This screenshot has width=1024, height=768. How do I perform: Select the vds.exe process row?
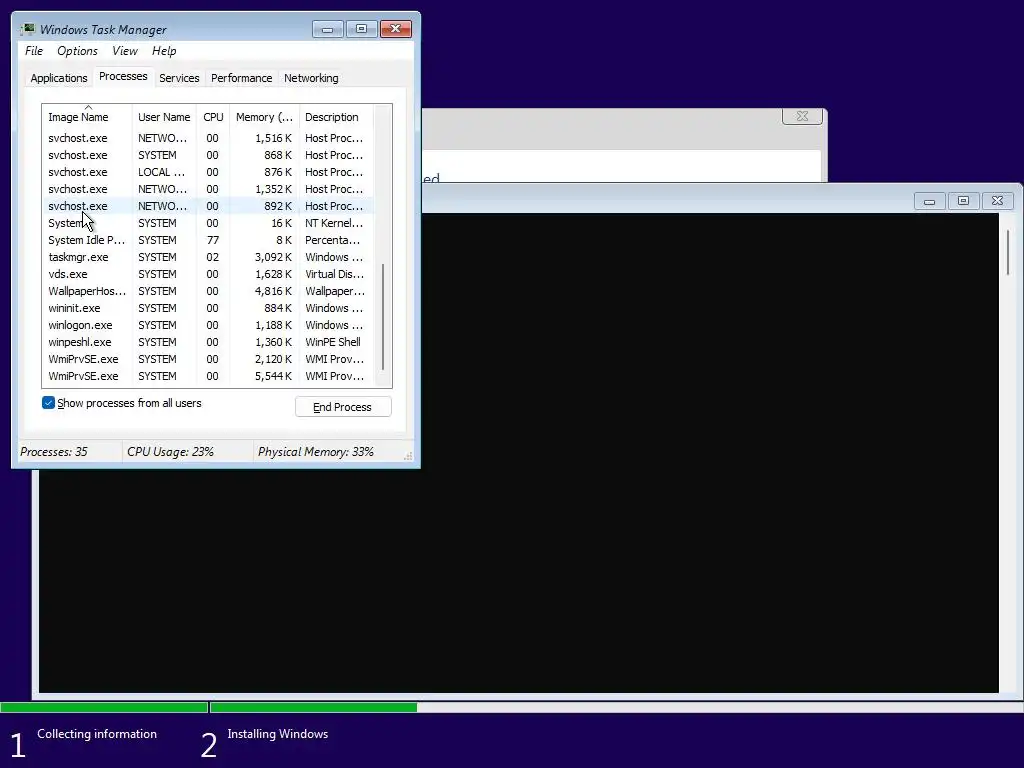click(x=208, y=274)
